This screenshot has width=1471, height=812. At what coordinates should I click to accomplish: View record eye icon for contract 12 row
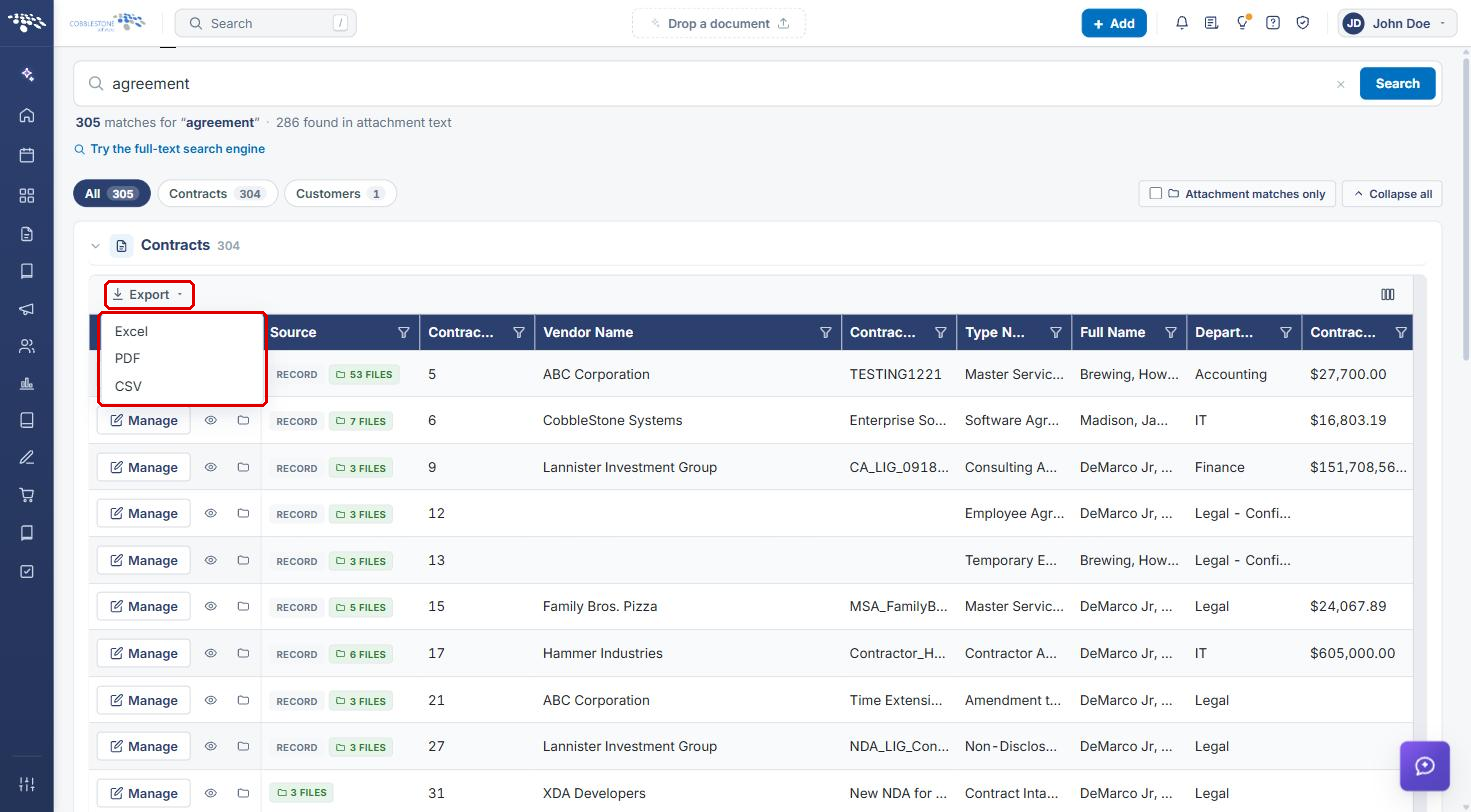click(211, 514)
